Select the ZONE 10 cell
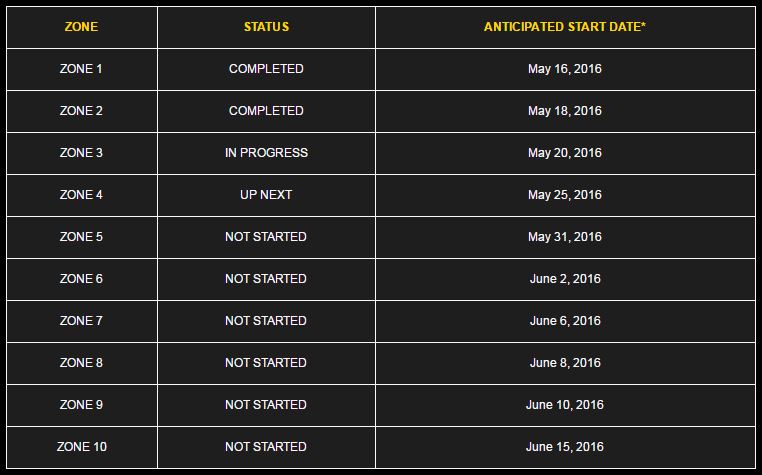 pos(82,447)
